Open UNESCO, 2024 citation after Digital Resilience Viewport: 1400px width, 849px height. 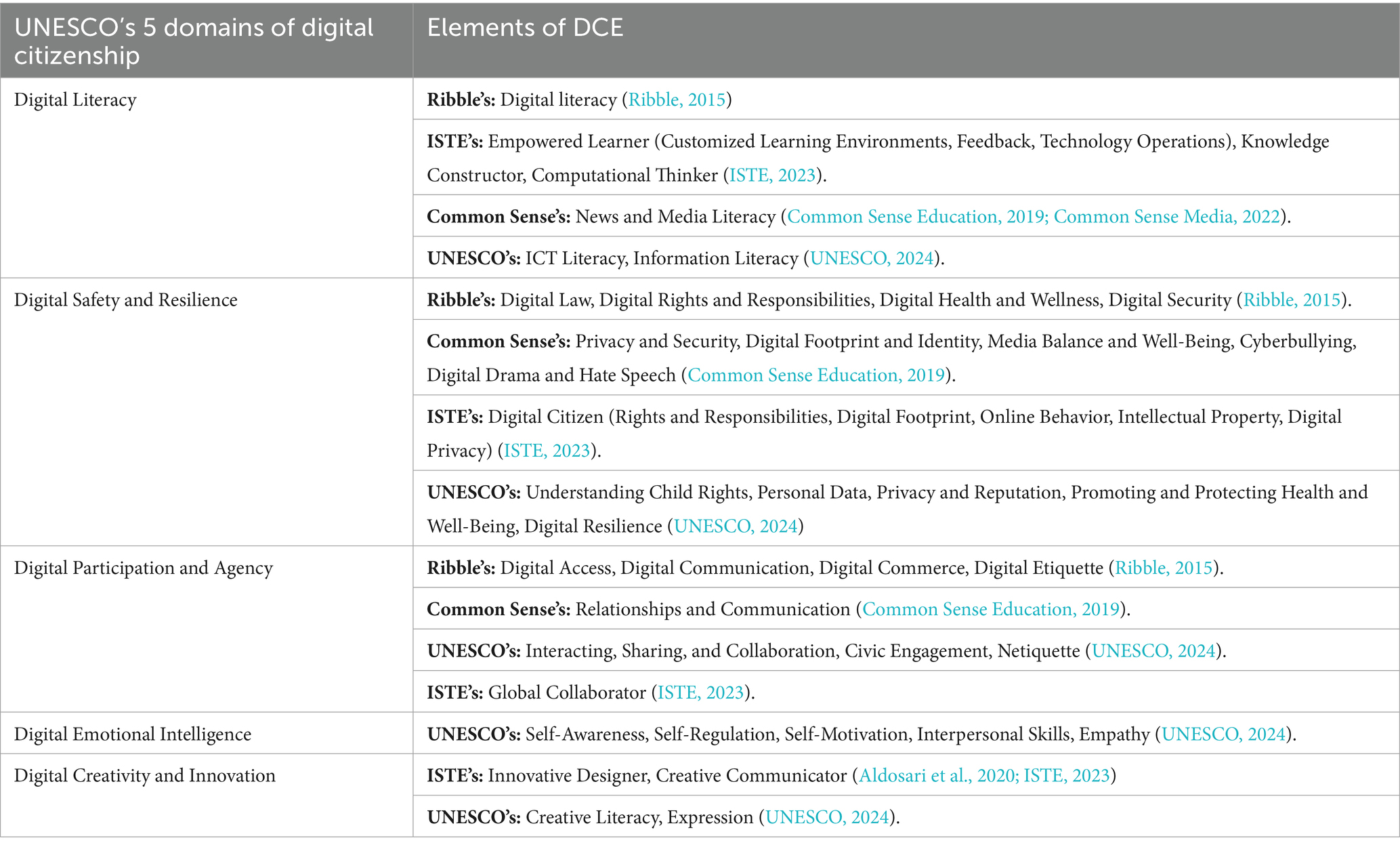click(736, 526)
